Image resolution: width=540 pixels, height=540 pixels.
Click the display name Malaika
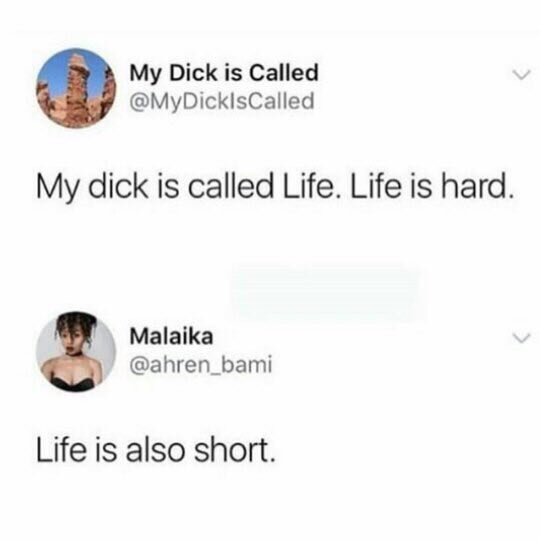(x=171, y=336)
